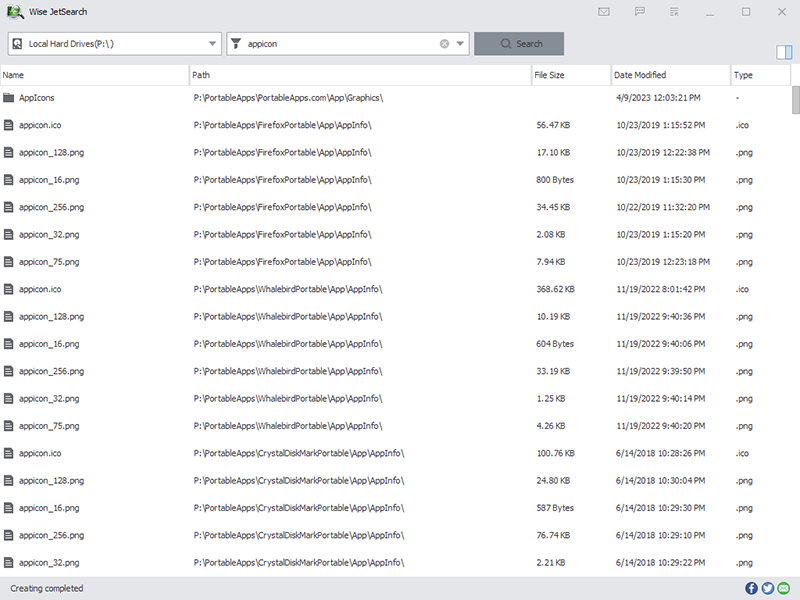Click the mail icon in title bar
Screen dimensions: 800x600
coord(604,12)
